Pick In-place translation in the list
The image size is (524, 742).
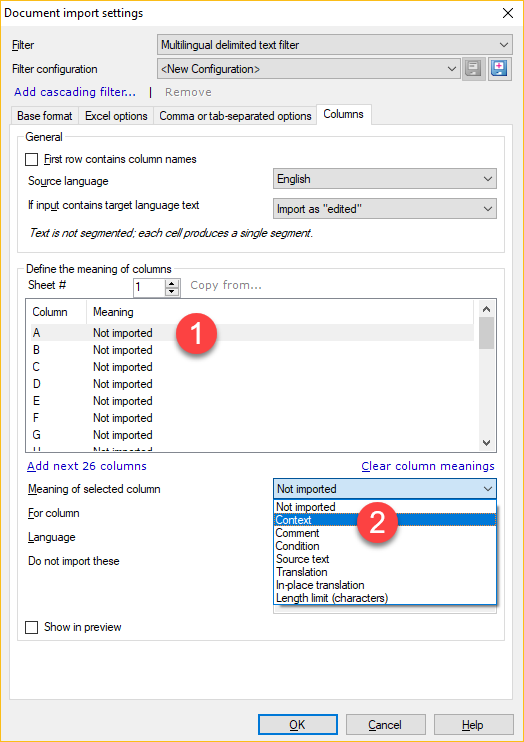click(385, 585)
